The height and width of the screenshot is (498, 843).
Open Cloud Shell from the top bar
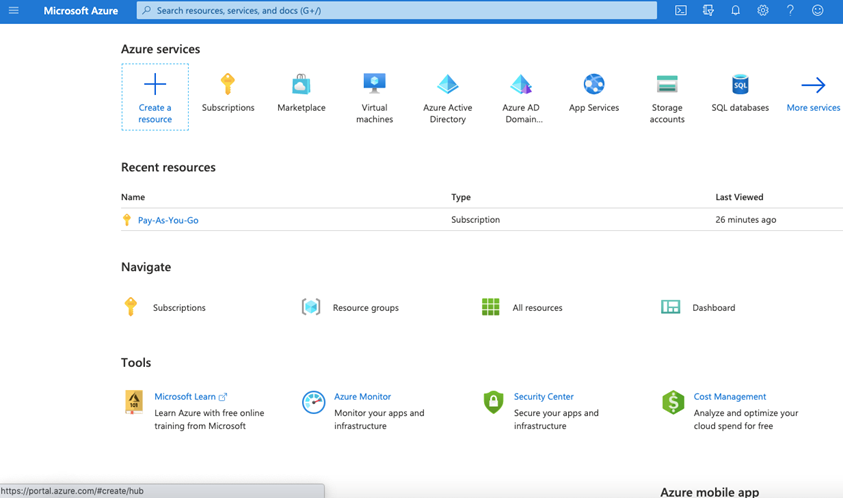681,10
